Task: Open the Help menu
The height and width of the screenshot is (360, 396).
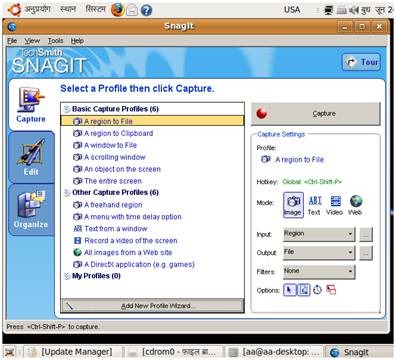Action: pos(77,41)
